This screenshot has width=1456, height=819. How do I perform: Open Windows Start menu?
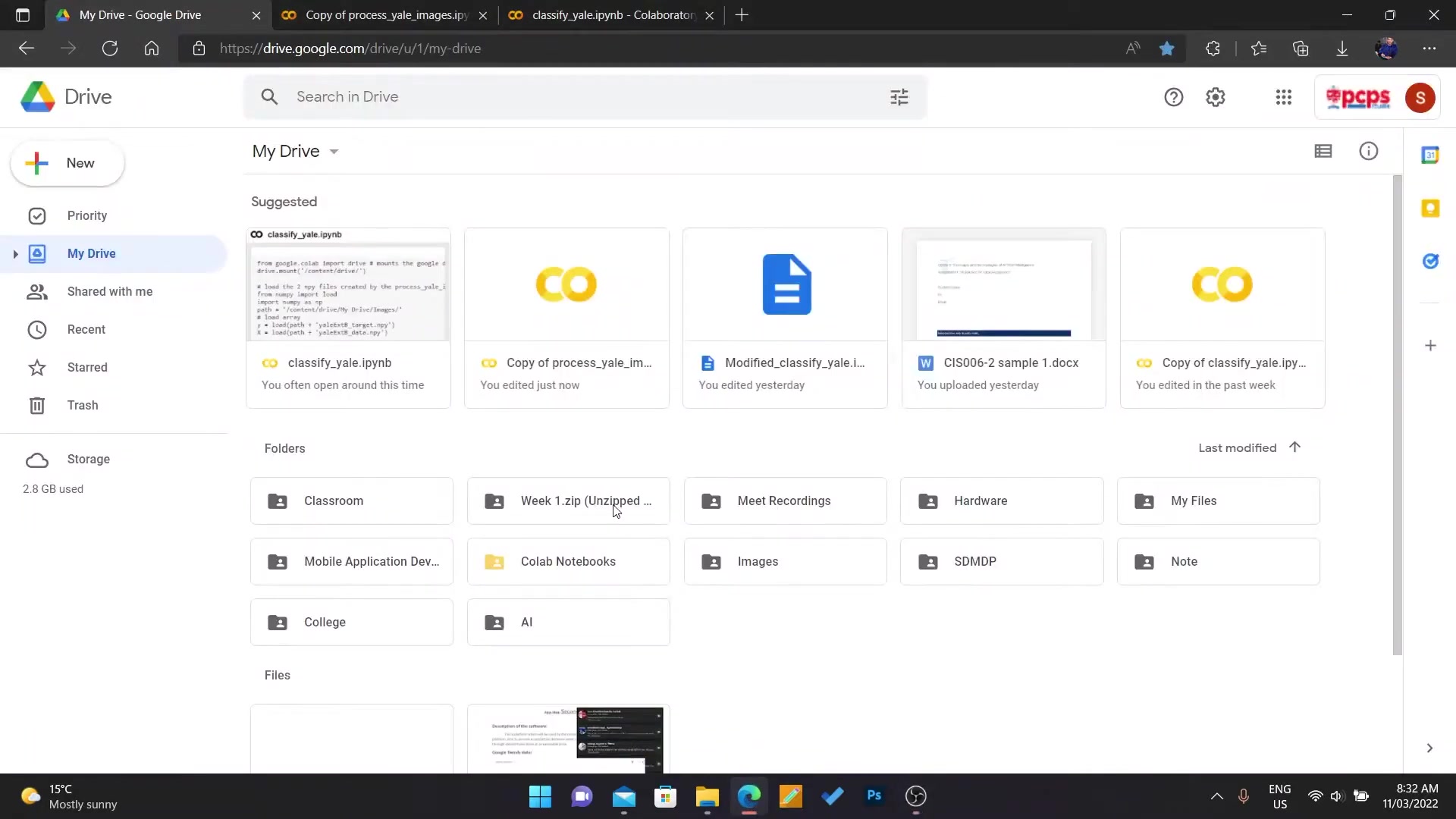(540, 796)
